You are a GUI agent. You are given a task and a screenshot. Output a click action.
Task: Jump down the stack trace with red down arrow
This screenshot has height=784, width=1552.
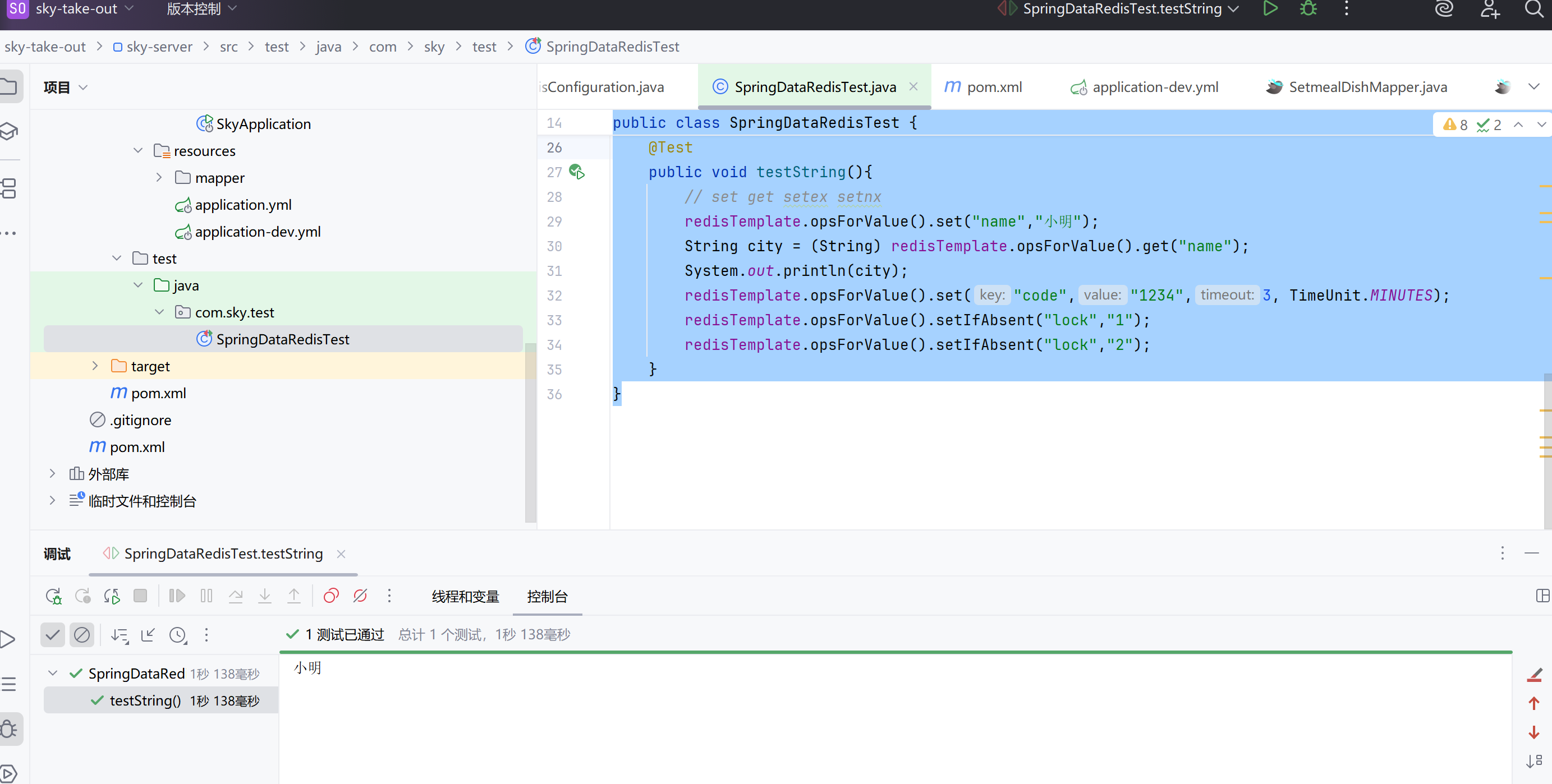[1534, 732]
